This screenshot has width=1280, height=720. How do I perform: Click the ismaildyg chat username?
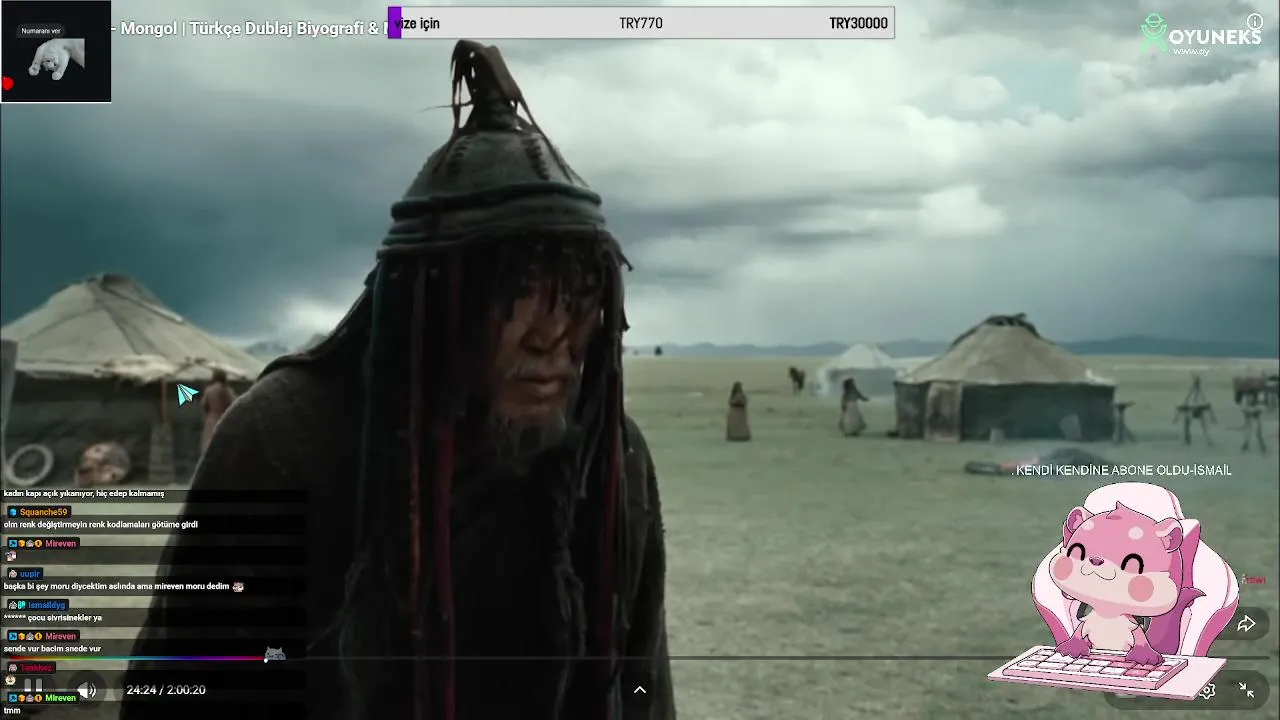coord(46,605)
